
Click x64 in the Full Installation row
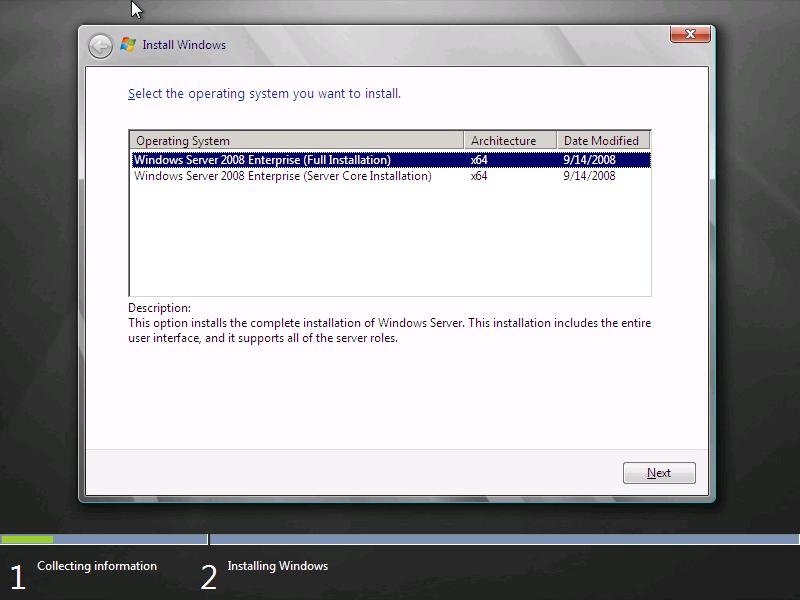(x=479, y=160)
